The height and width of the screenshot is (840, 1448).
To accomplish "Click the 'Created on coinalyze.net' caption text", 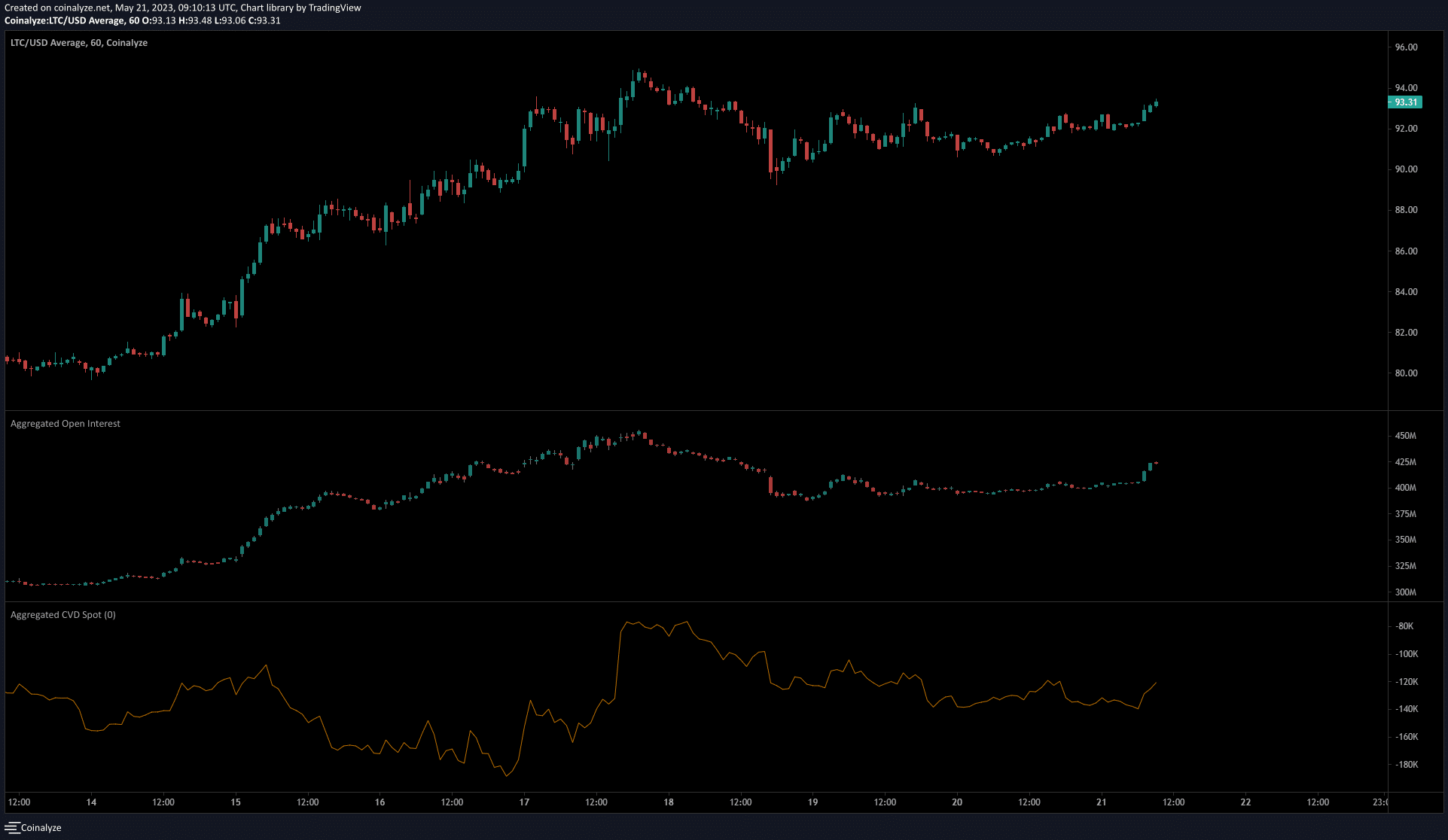I will click(x=183, y=8).
